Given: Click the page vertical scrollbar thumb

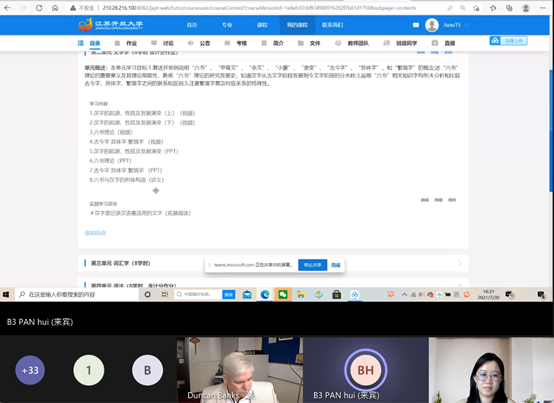Looking at the screenshot, I should [551, 131].
